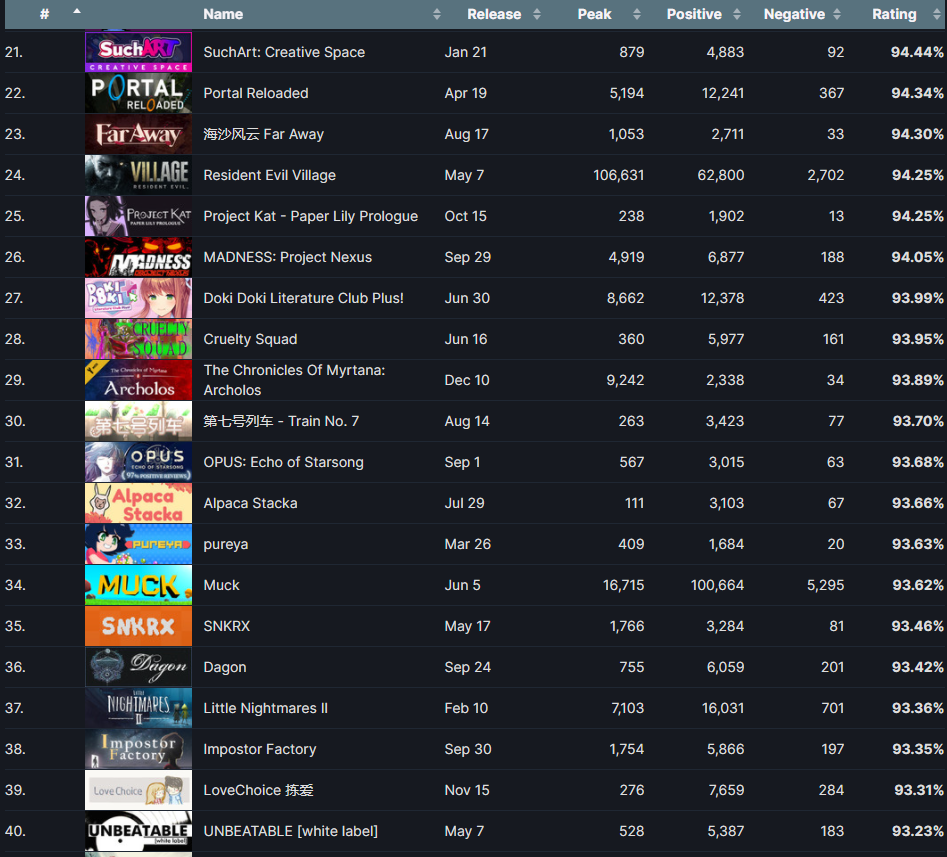Open SNKRX game thumbnail
The height and width of the screenshot is (857, 947).
pos(138,626)
